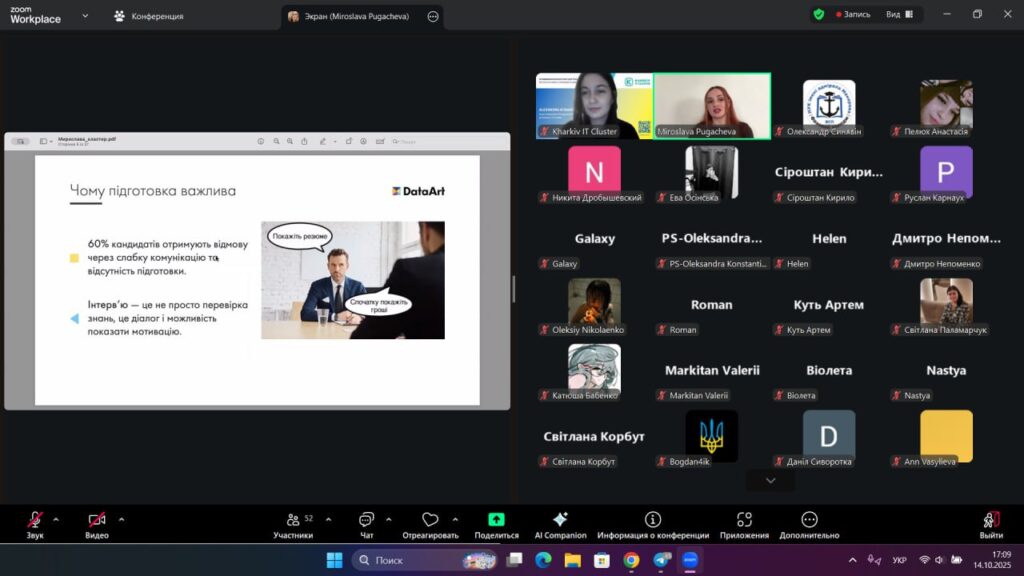This screenshot has width=1024, height=576.
Task: Open AI Companion
Action: pos(560,525)
